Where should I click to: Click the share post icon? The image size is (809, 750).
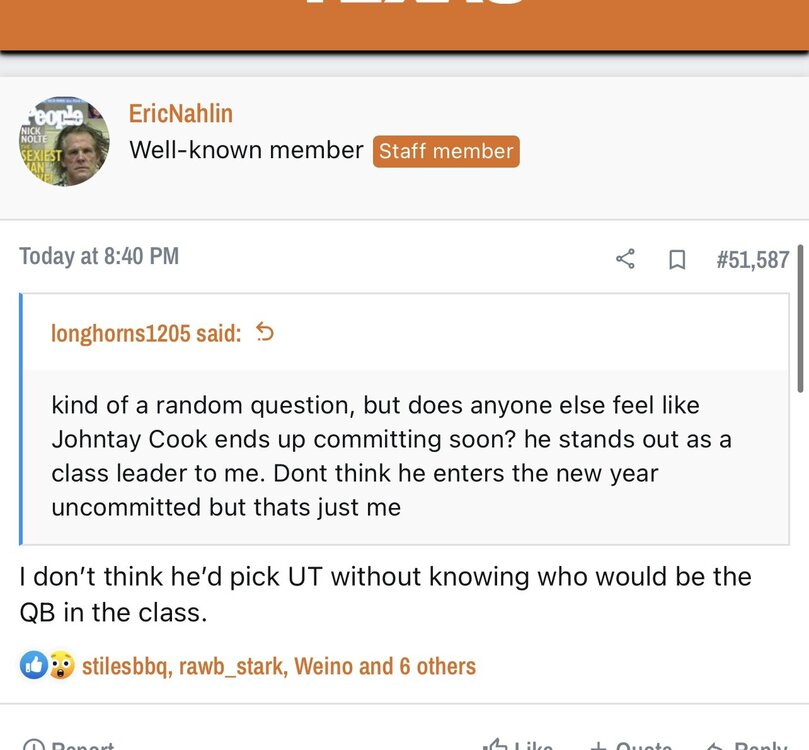[625, 259]
